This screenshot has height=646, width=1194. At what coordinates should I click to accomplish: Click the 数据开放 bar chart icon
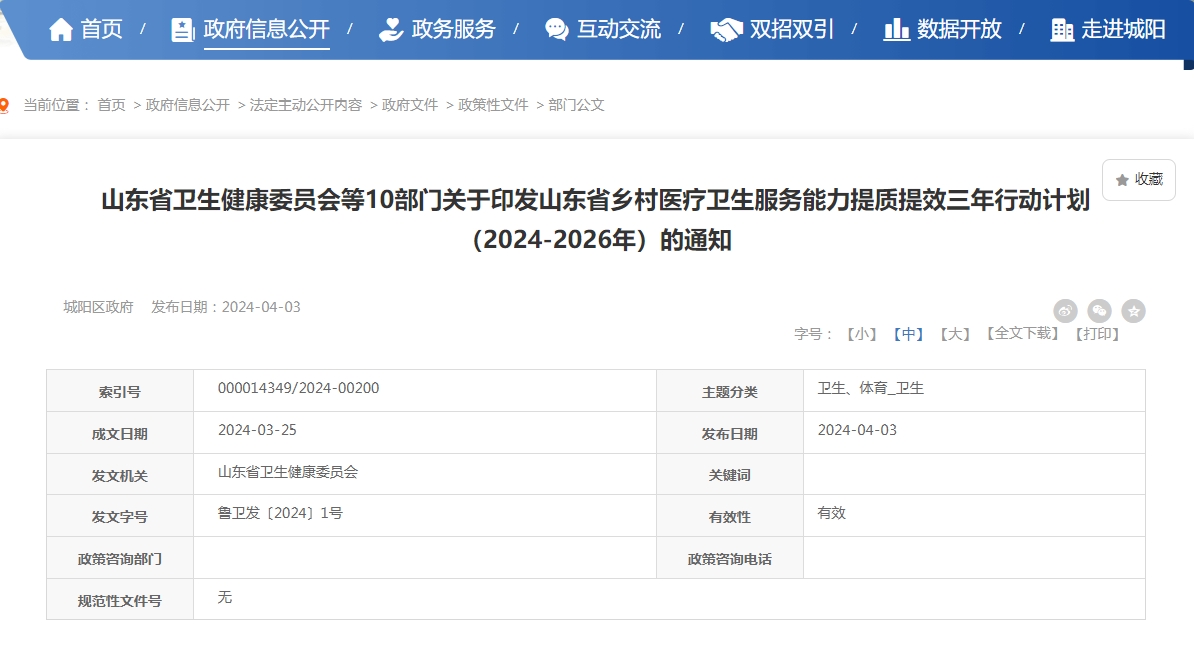(x=896, y=30)
